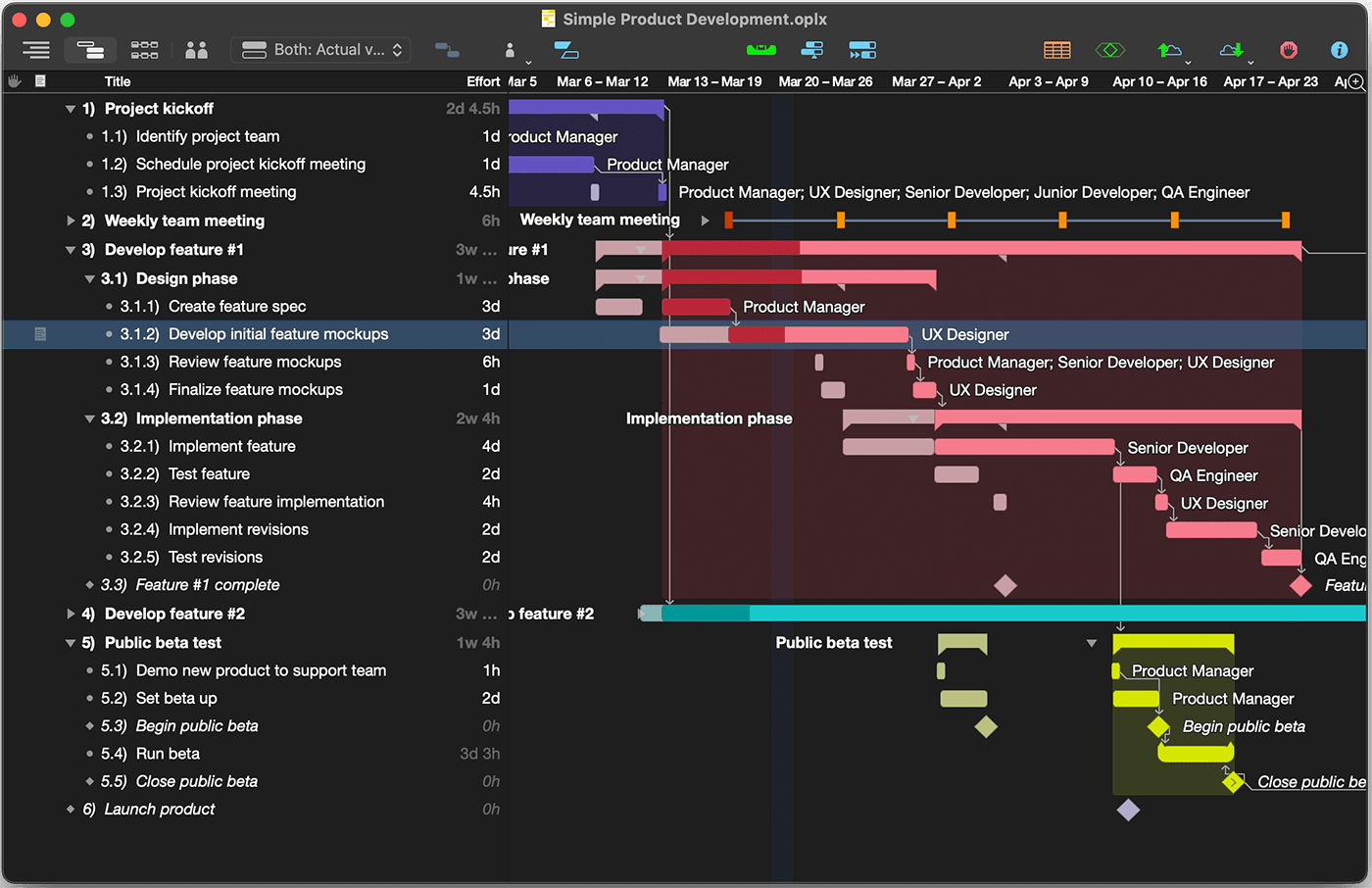The image size is (1372, 888).
Task: Open the Network diagram view
Action: (x=144, y=49)
